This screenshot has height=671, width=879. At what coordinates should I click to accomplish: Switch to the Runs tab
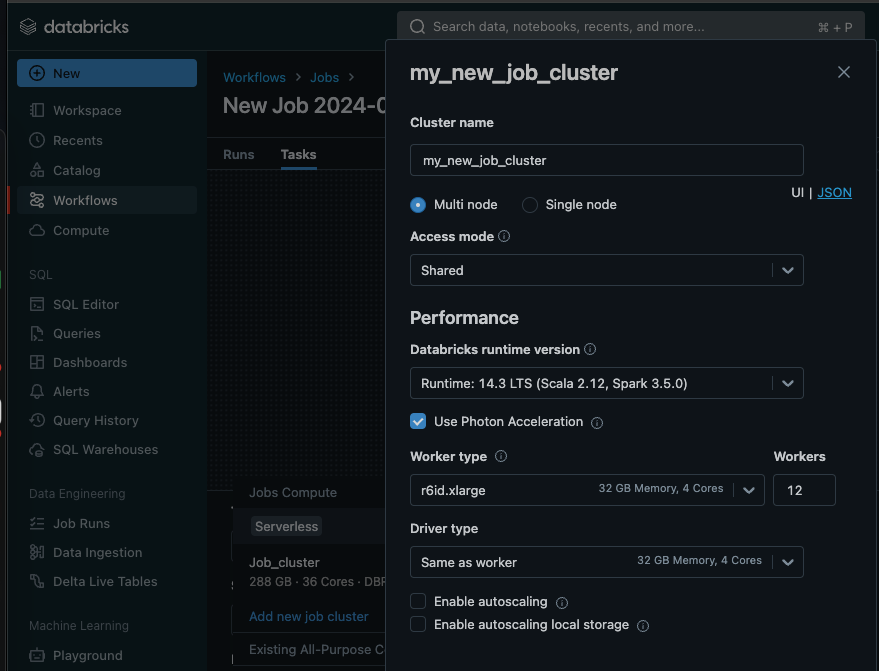[238, 155]
